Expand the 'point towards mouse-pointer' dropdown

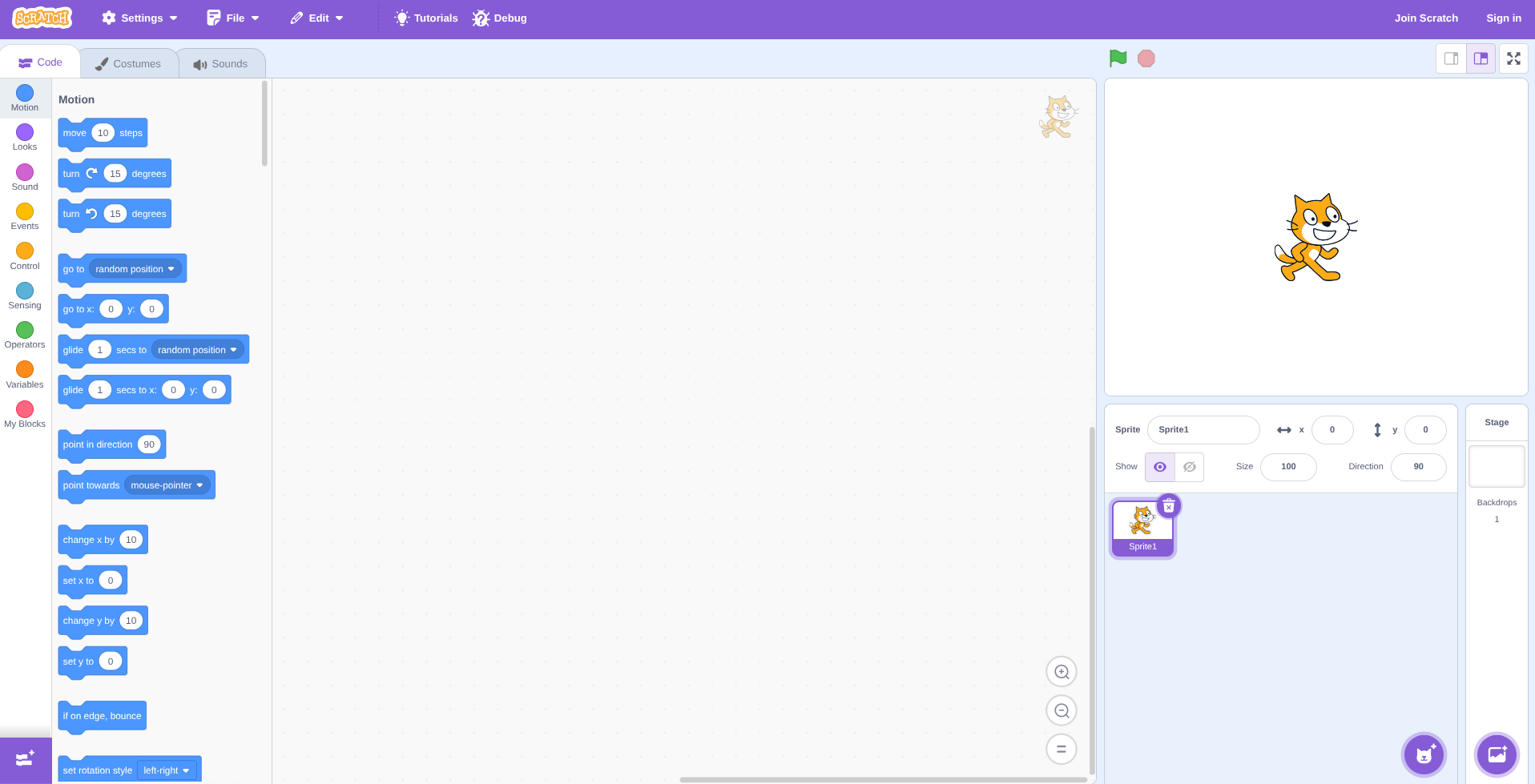pyautogui.click(x=199, y=485)
